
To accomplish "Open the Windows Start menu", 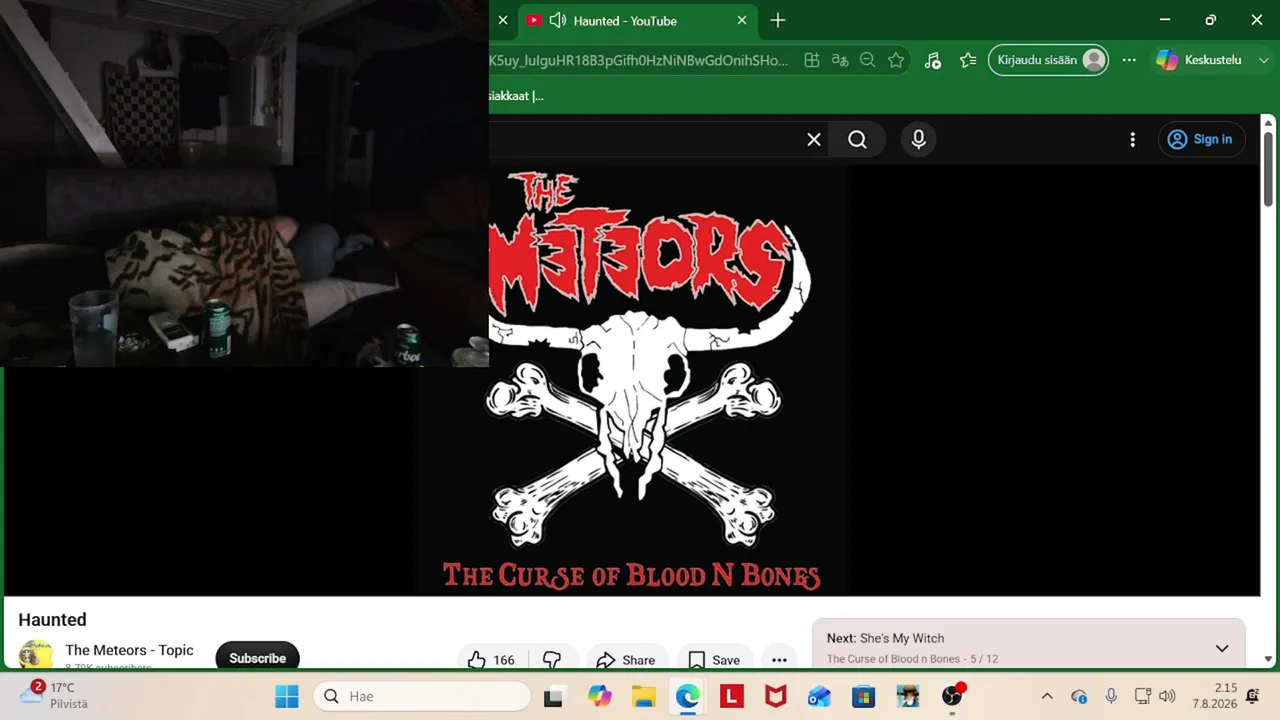I will [287, 696].
